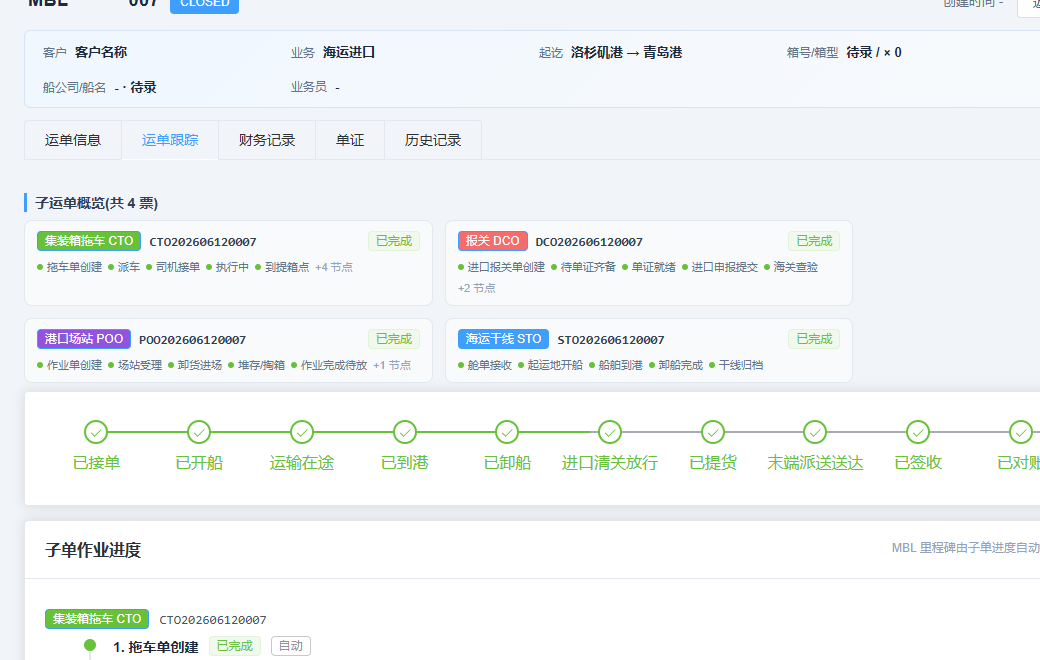View the 历史记录 tab
The height and width of the screenshot is (660, 1040).
(432, 140)
